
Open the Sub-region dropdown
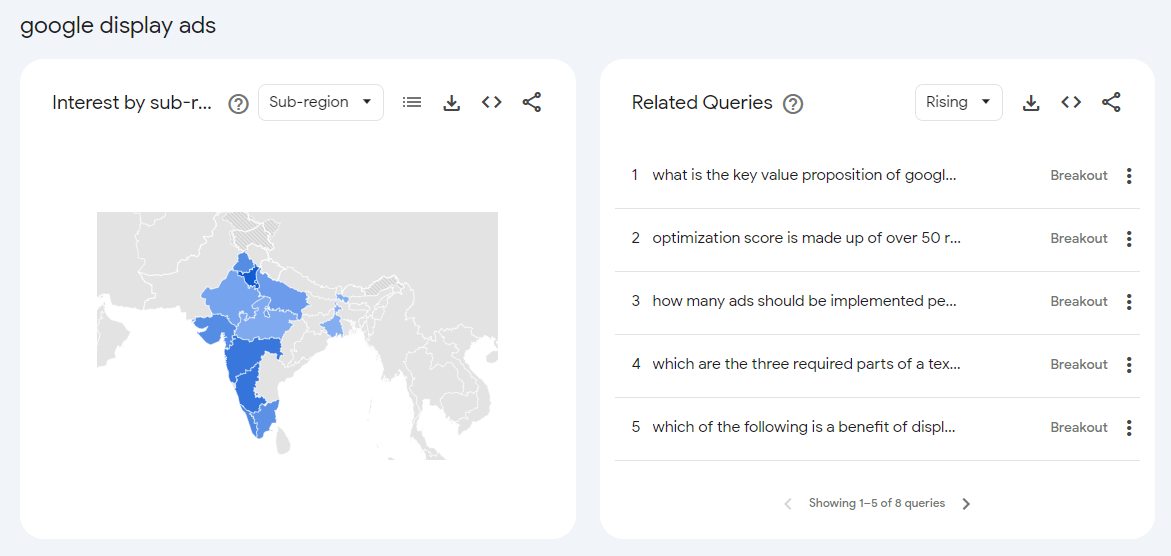coord(320,102)
